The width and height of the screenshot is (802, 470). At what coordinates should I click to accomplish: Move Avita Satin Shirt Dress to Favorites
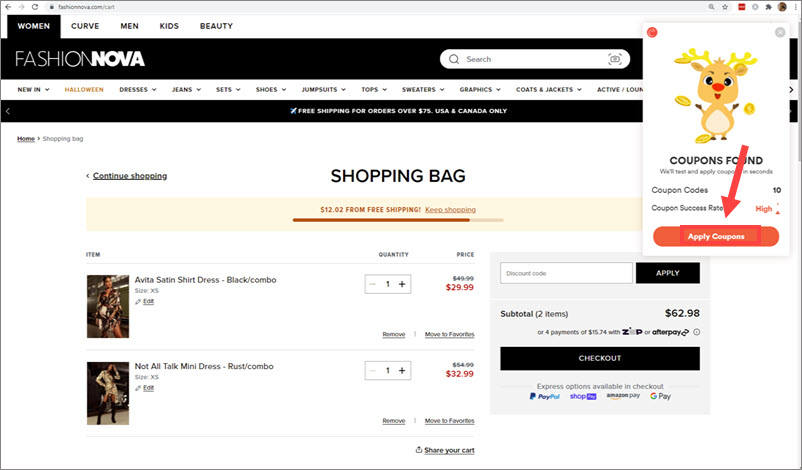450,334
